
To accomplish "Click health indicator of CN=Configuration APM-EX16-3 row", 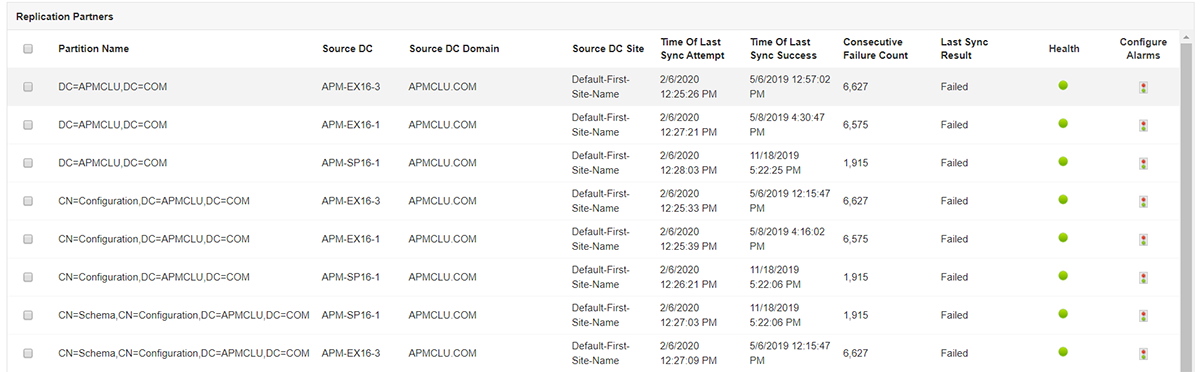I will 1063,199.
